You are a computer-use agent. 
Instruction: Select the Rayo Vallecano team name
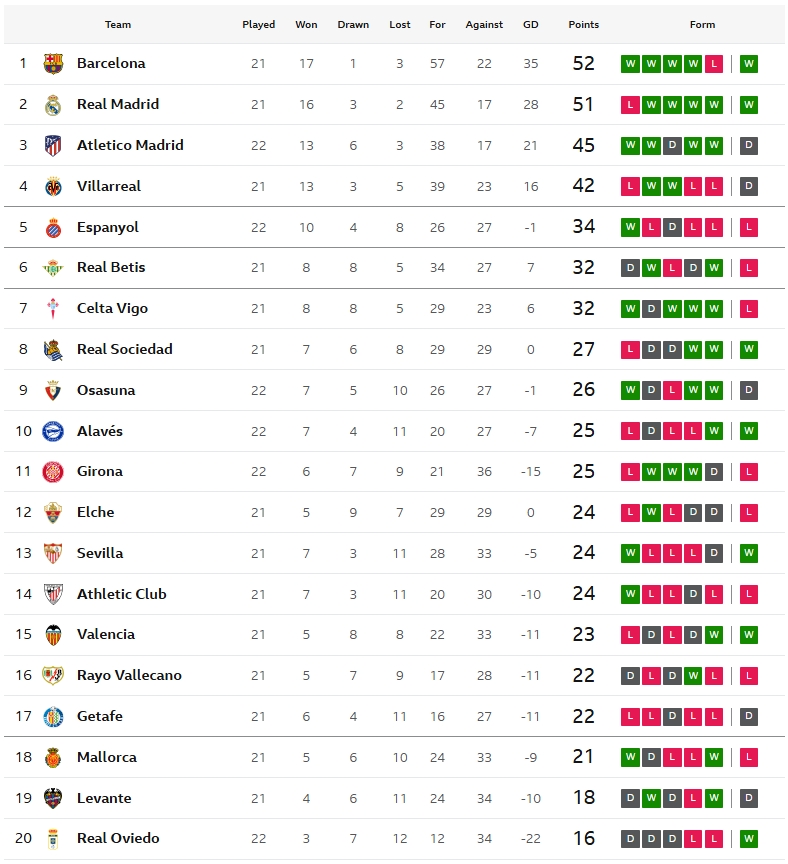tap(129, 675)
